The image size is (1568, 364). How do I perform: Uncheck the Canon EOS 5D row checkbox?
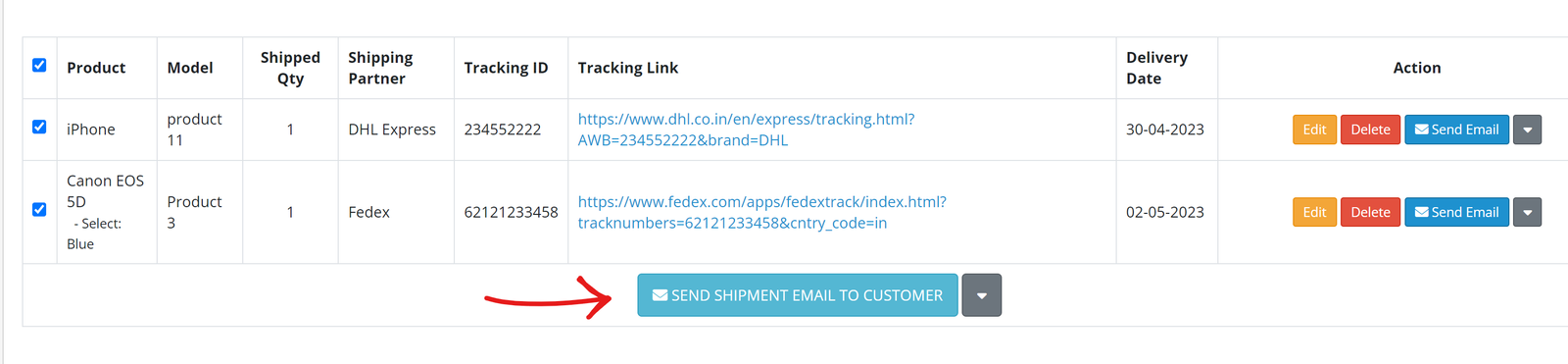tap(39, 209)
